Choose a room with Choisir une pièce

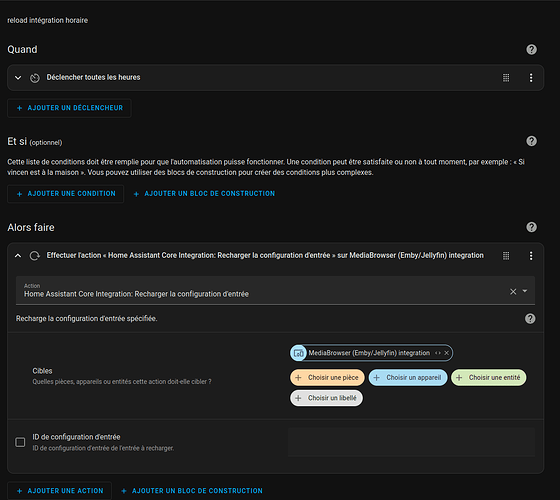click(327, 378)
